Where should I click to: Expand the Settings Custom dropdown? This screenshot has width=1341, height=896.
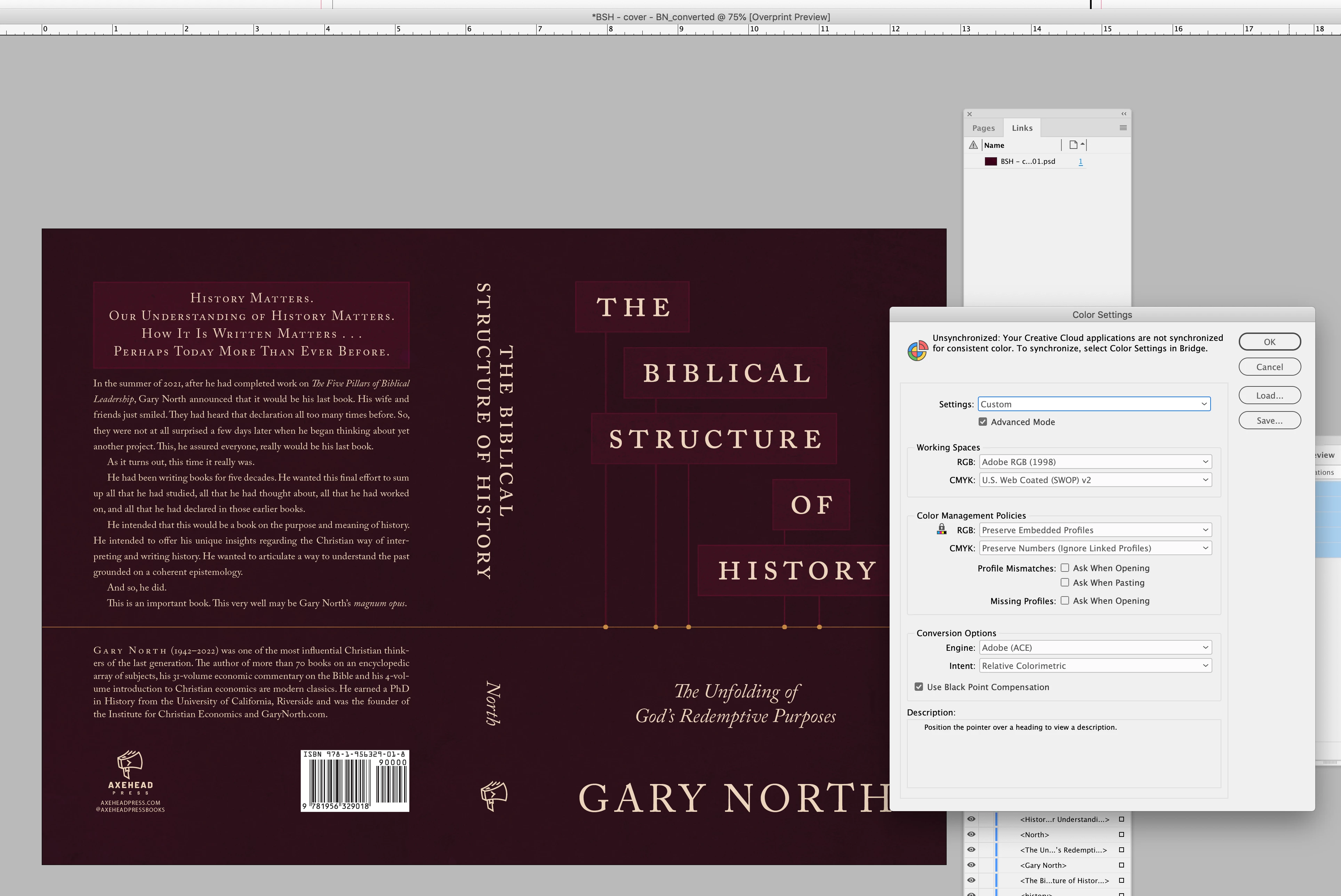tap(1094, 404)
